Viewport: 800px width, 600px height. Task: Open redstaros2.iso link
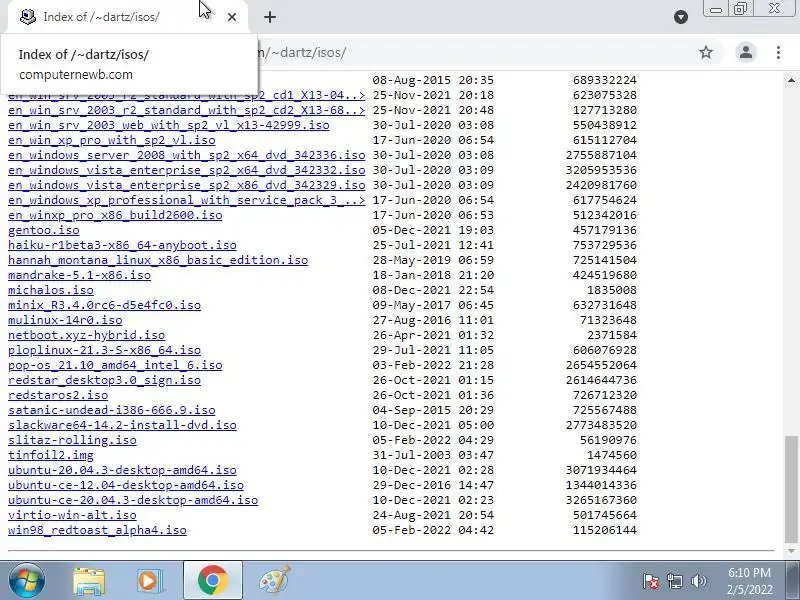(x=58, y=395)
